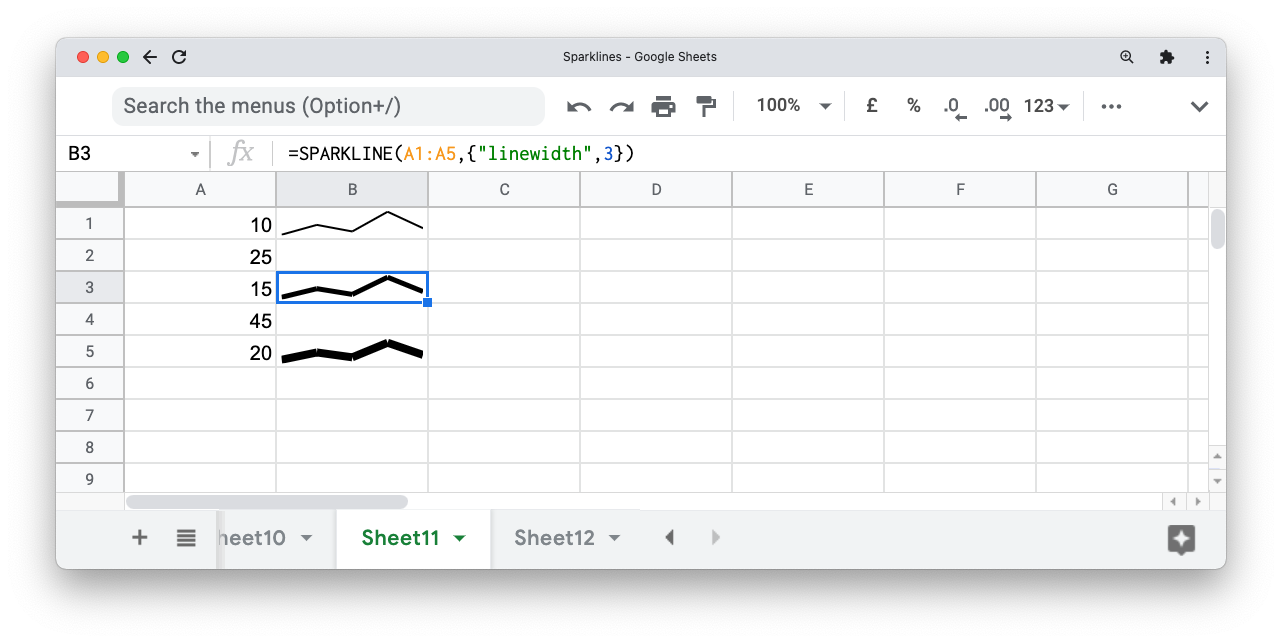Image resolution: width=1282 pixels, height=643 pixels.
Task: Toggle the toolbar visibility chevron
Action: point(1199,105)
